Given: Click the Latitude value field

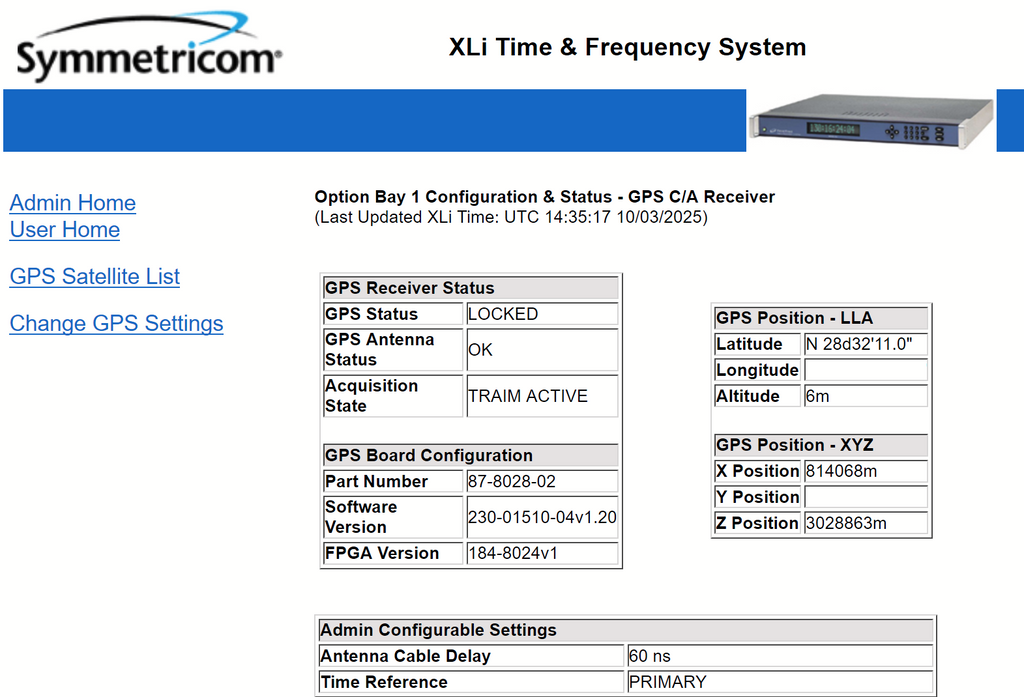Looking at the screenshot, I should tap(865, 344).
